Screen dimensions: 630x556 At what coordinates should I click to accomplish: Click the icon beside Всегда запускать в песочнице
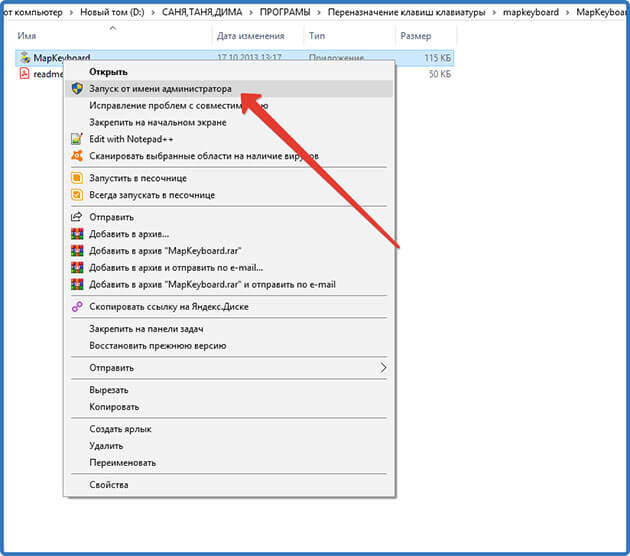pyautogui.click(x=77, y=195)
